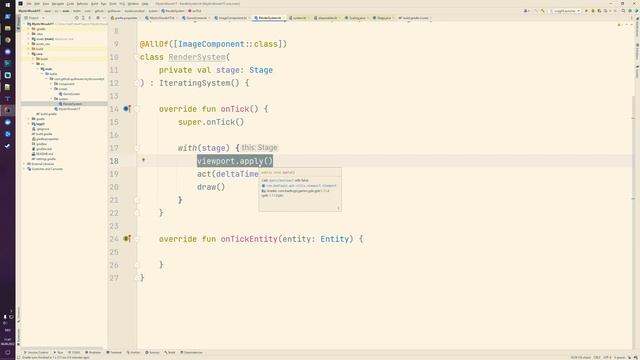
Task: Open the Refactor menu
Action: click(82, 4)
